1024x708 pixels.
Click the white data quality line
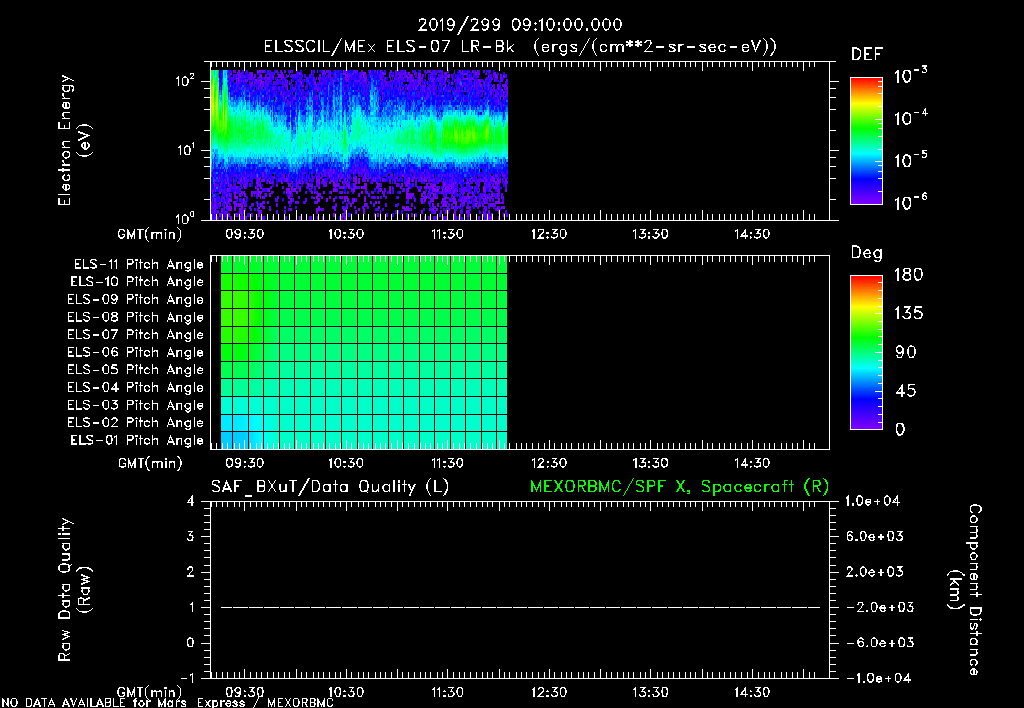point(520,607)
